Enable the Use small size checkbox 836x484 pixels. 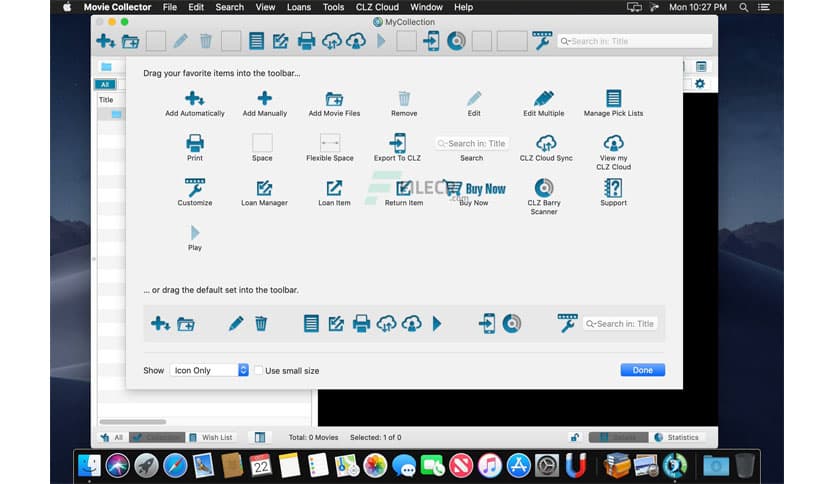pyautogui.click(x=259, y=370)
